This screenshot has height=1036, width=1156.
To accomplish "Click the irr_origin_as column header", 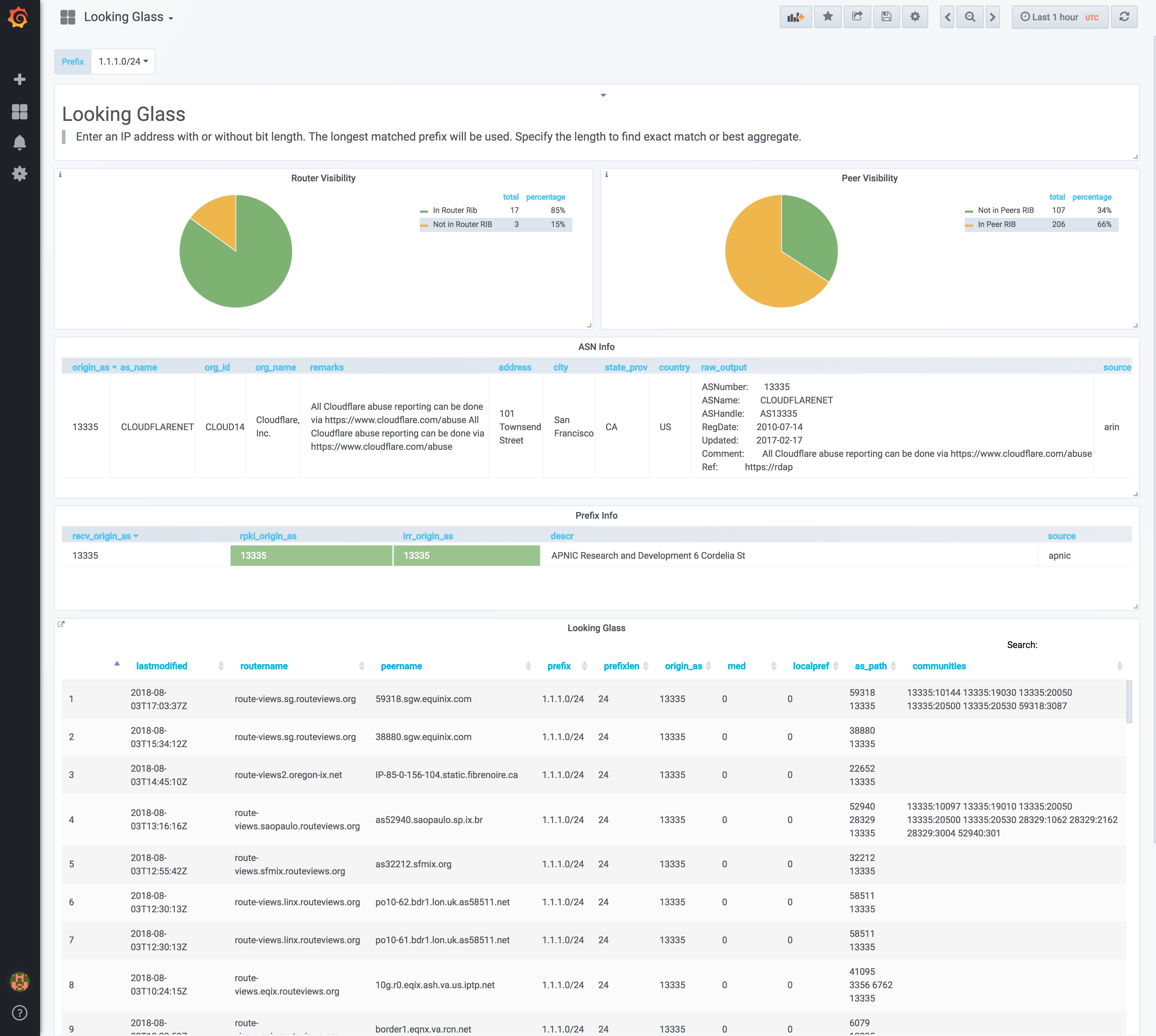I will coord(428,536).
